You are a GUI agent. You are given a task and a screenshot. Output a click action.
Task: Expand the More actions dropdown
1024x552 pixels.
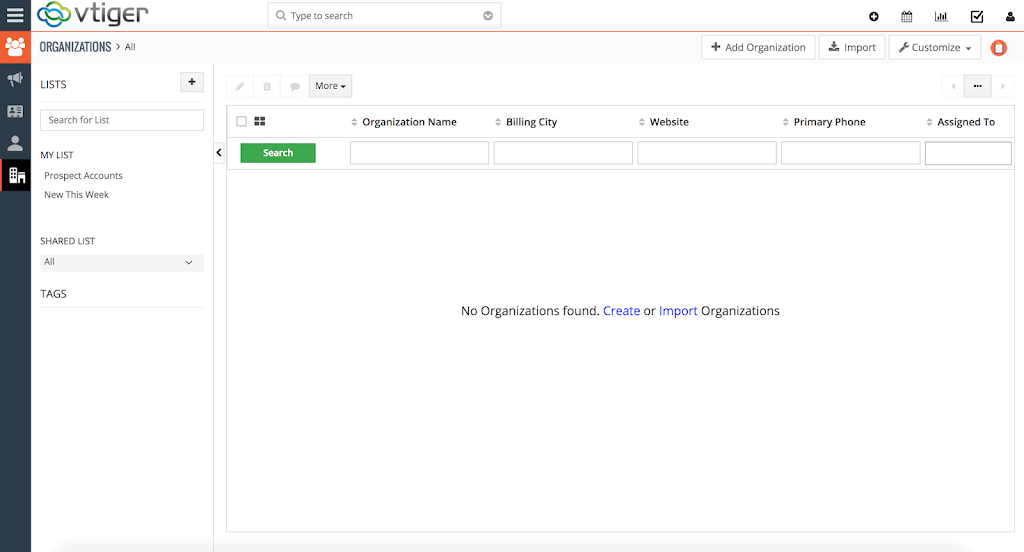[x=330, y=86]
